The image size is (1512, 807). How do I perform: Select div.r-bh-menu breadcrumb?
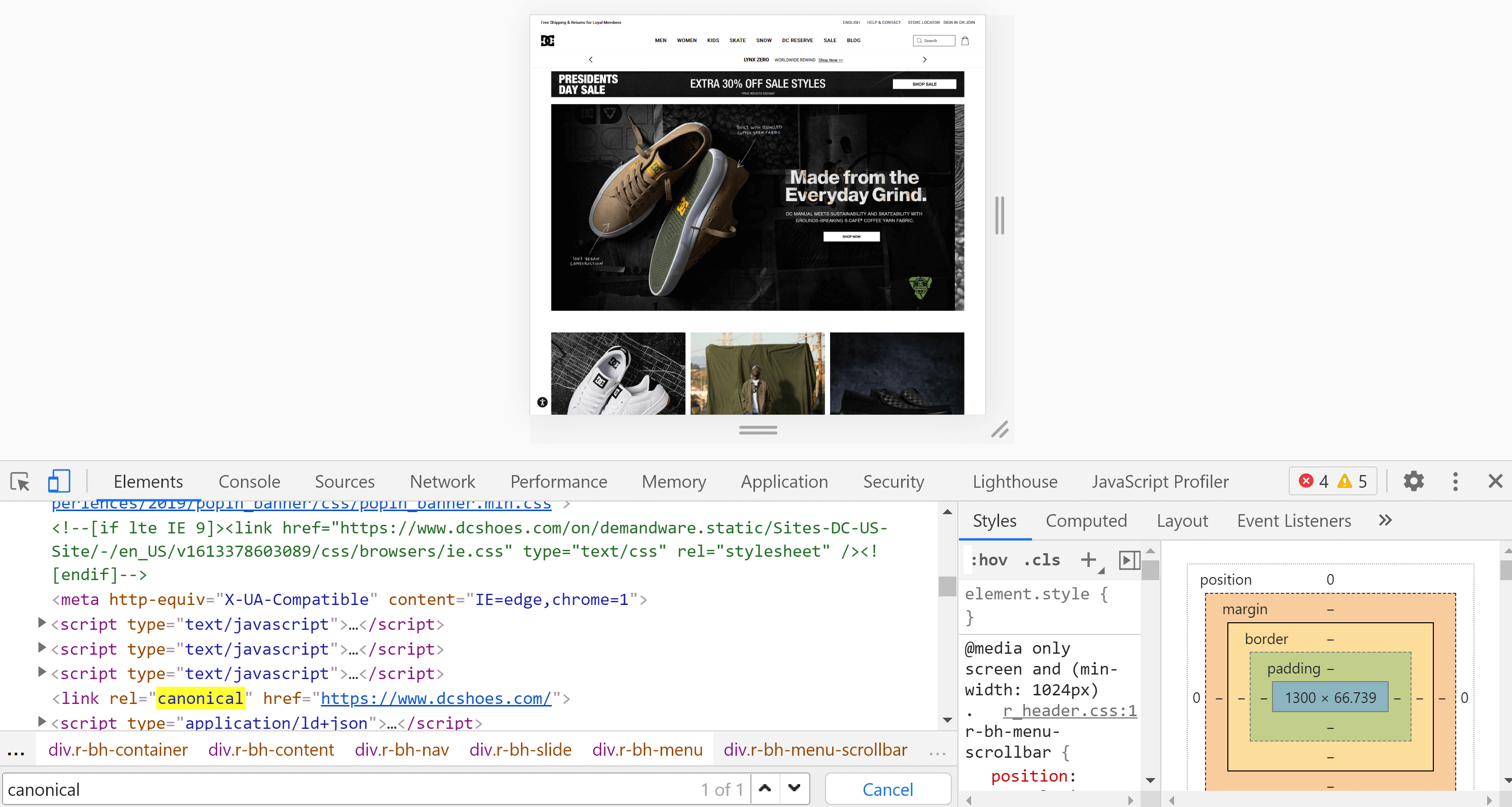[647, 750]
